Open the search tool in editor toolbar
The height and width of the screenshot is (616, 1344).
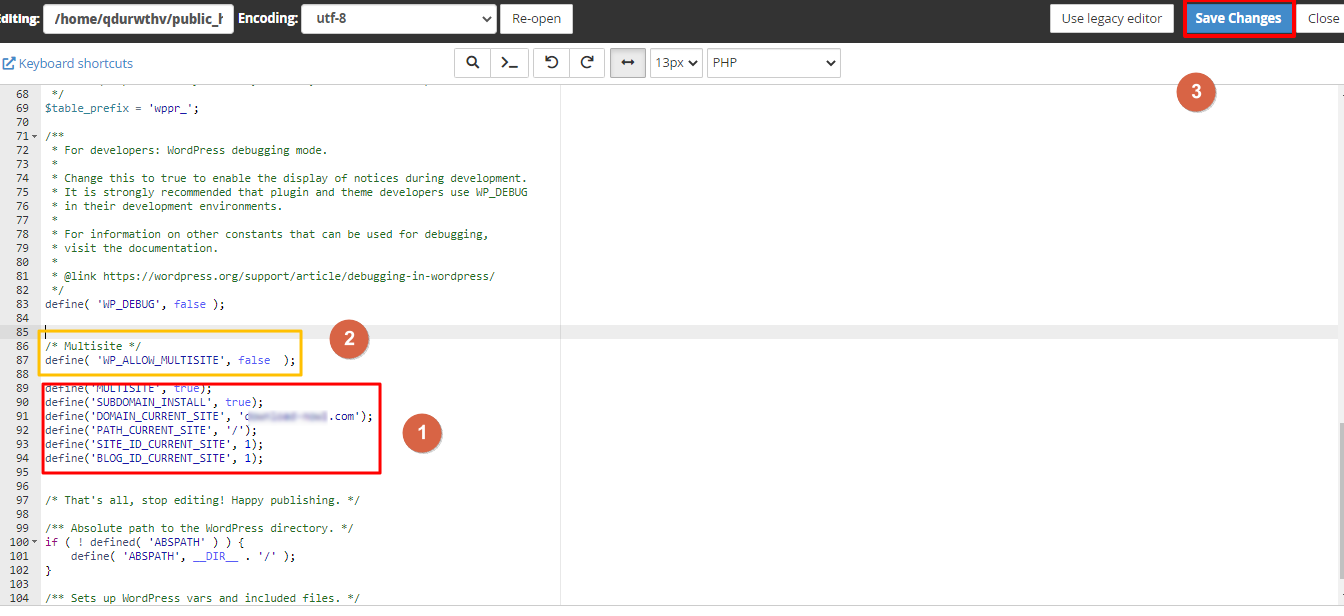click(x=472, y=62)
